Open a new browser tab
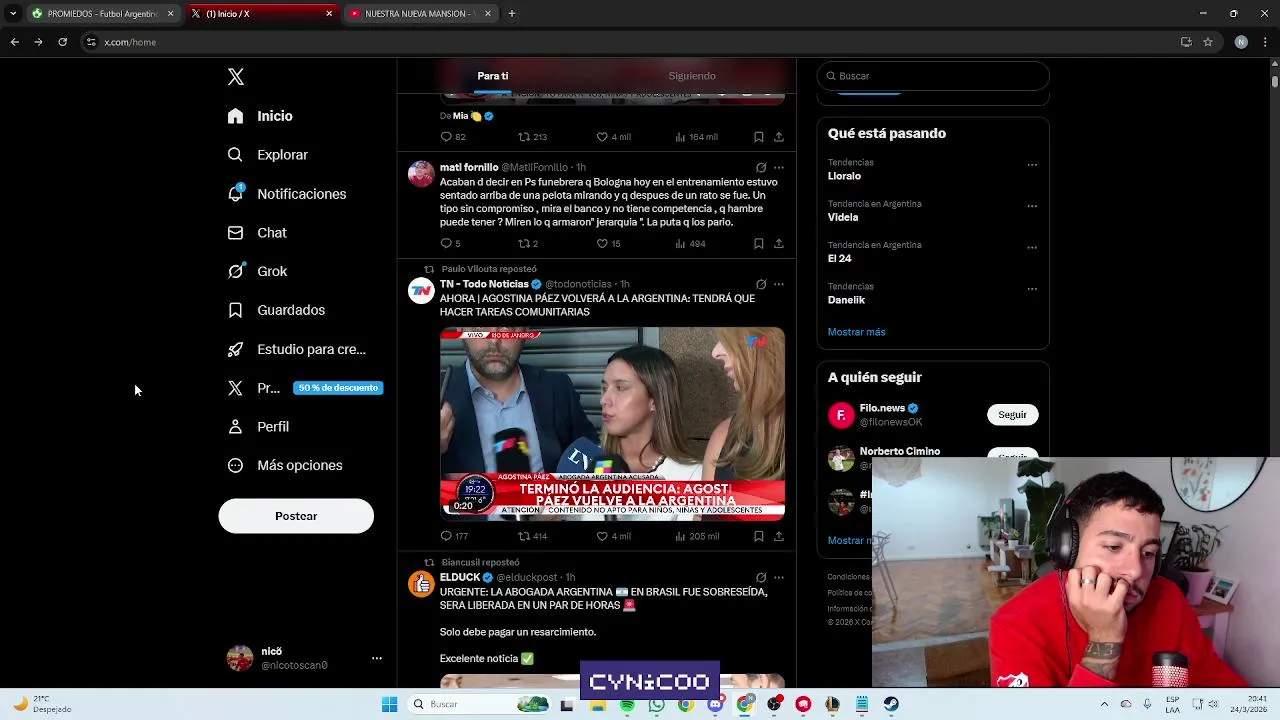The image size is (1280, 720). click(x=511, y=14)
